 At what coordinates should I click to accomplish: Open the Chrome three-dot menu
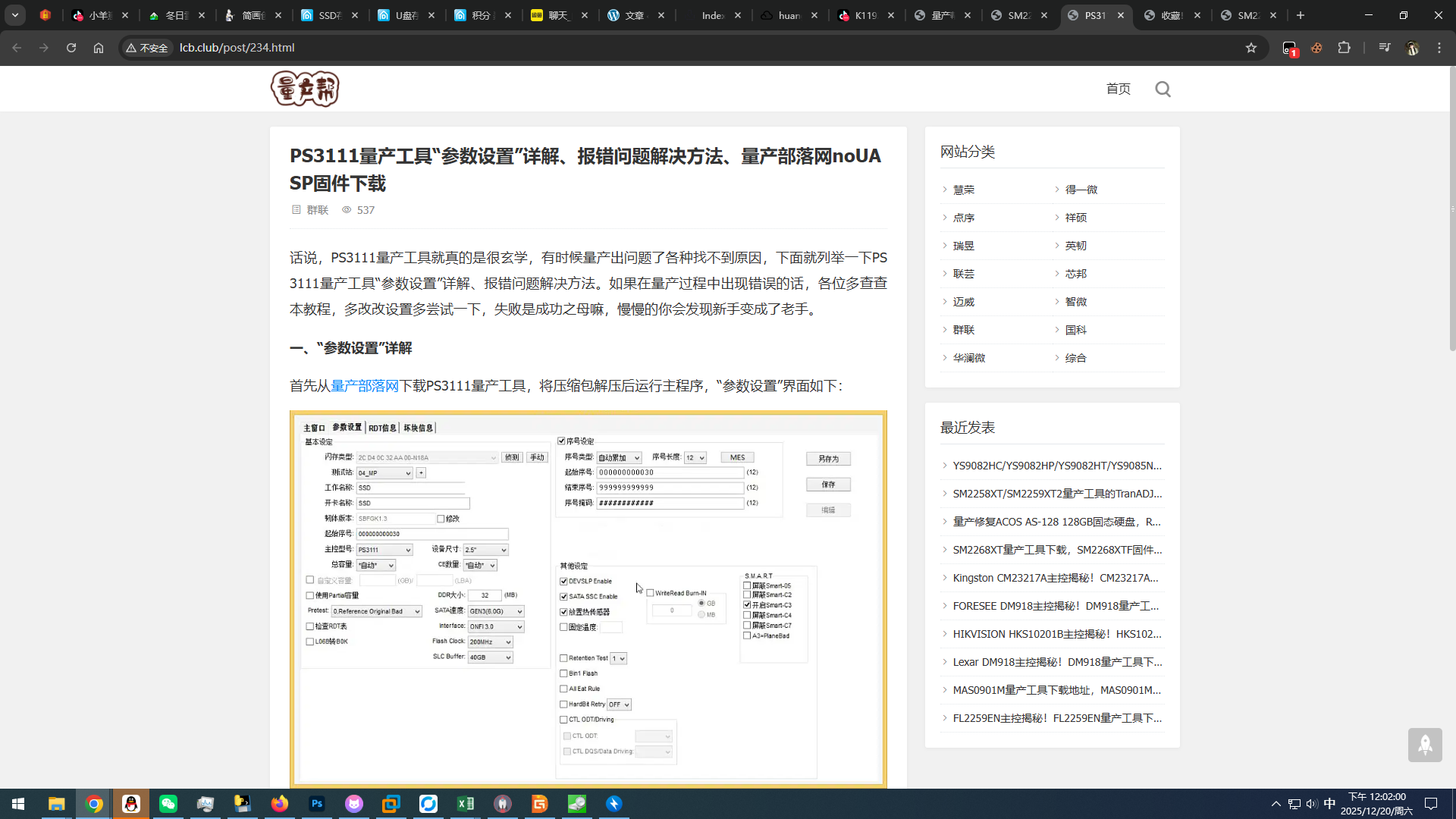[x=1439, y=48]
